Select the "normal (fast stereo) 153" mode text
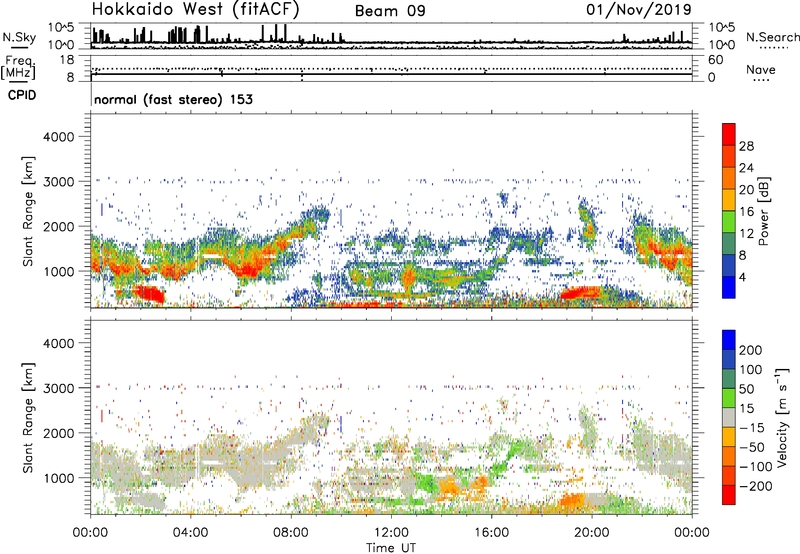This screenshot has height=554, width=800. click(173, 99)
